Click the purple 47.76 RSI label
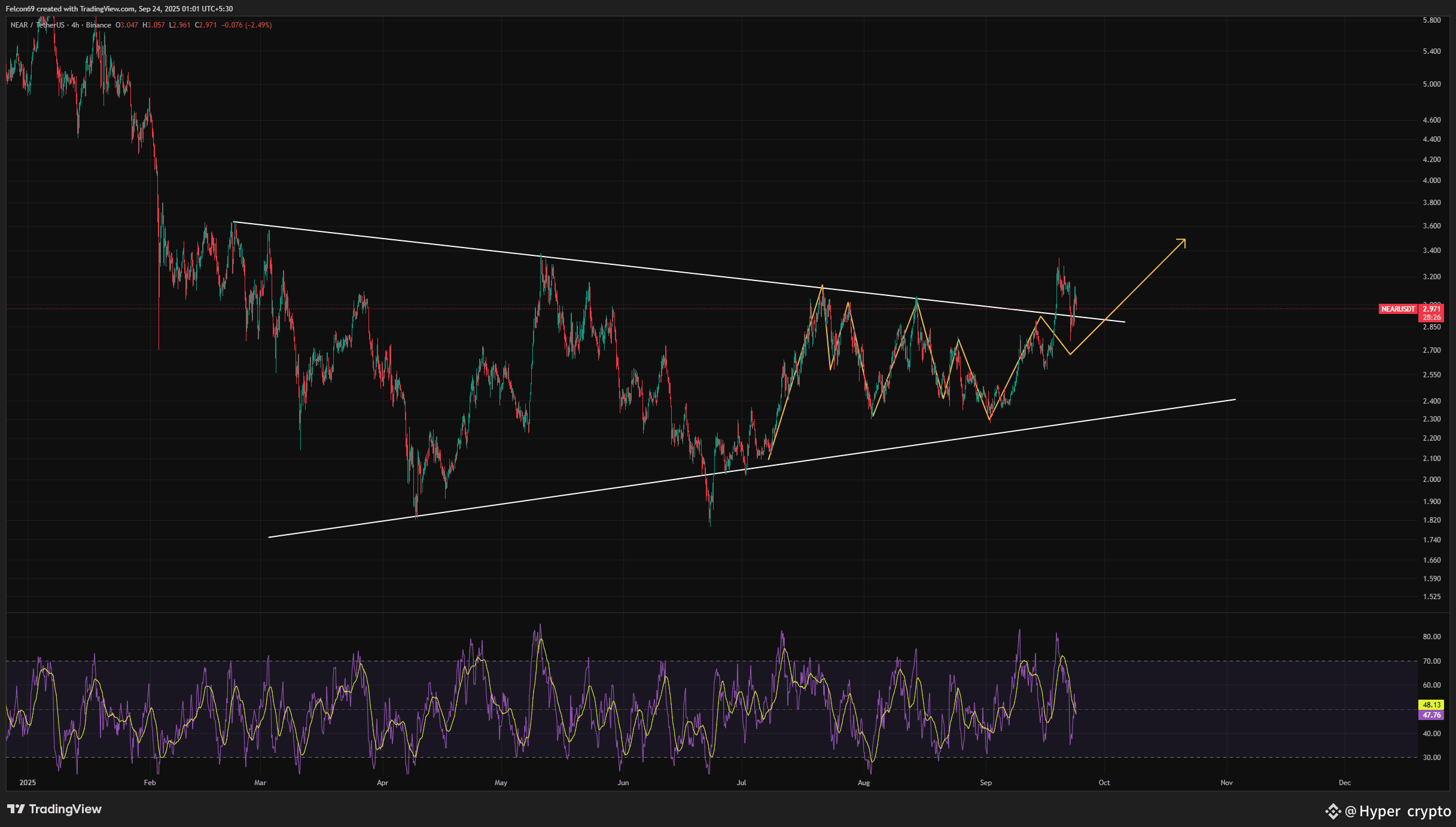Screen dimensions: 1456x827 tap(1431, 715)
